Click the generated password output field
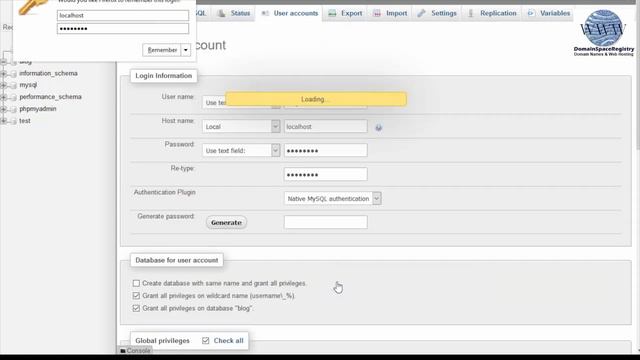The height and width of the screenshot is (360, 640). (x=326, y=222)
